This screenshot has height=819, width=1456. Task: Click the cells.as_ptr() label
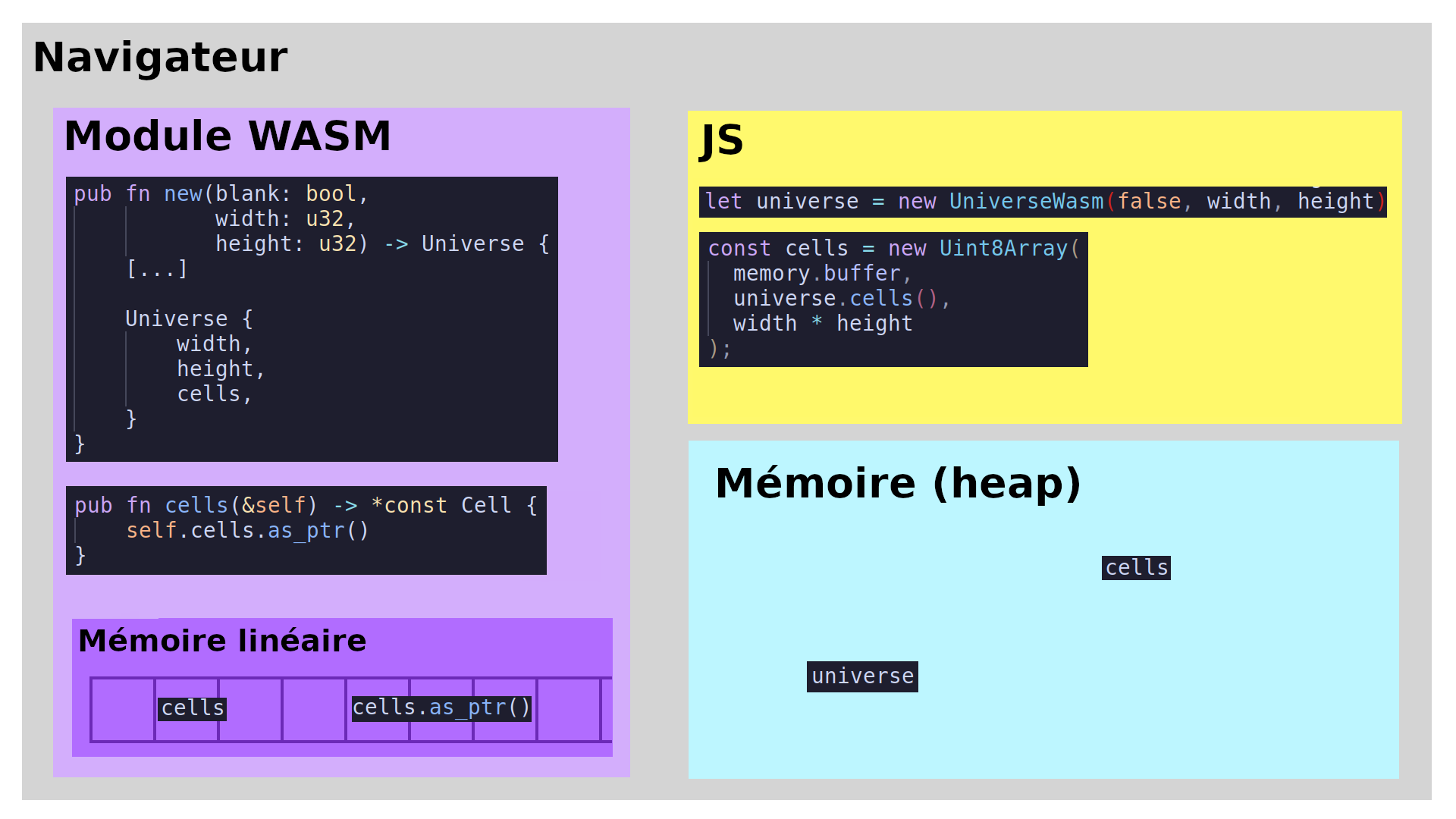click(441, 708)
